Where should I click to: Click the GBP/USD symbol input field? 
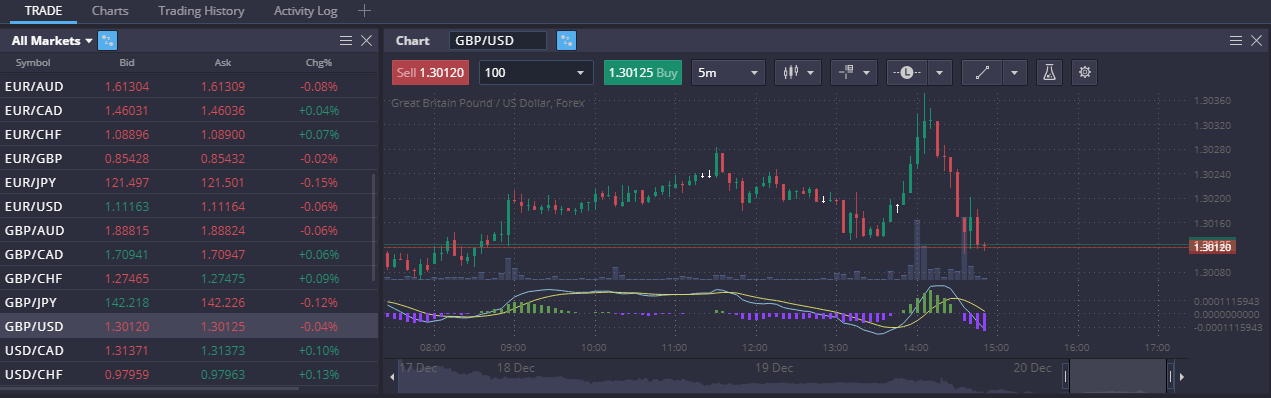[x=498, y=41]
